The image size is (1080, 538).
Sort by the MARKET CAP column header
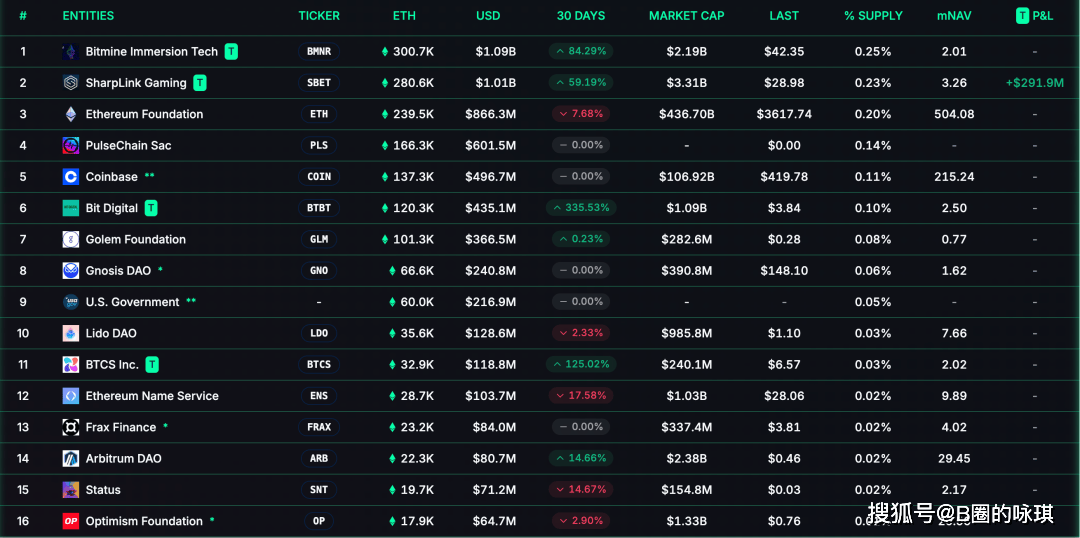coord(687,16)
